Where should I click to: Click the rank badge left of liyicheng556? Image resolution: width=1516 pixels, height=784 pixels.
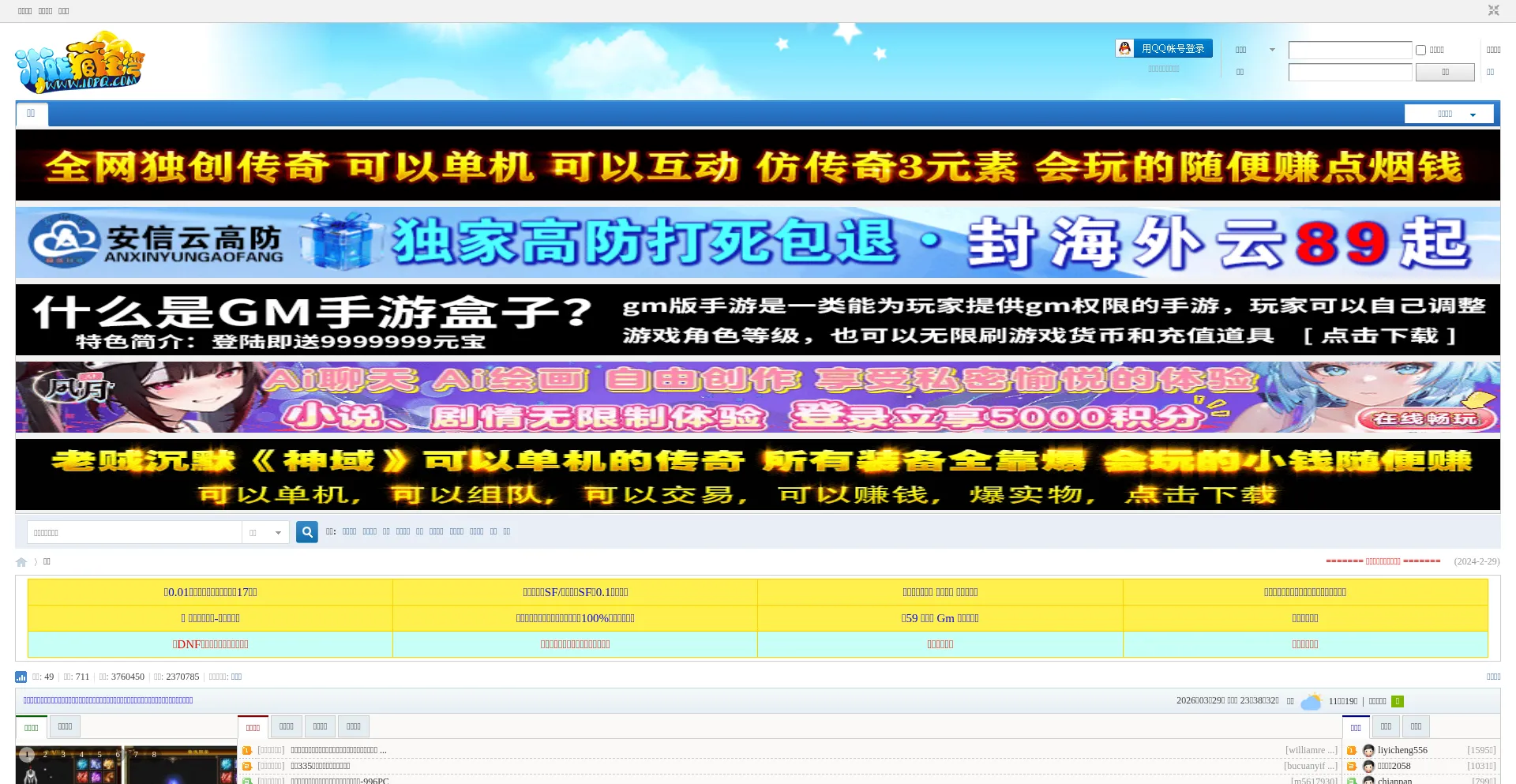coord(1352,750)
